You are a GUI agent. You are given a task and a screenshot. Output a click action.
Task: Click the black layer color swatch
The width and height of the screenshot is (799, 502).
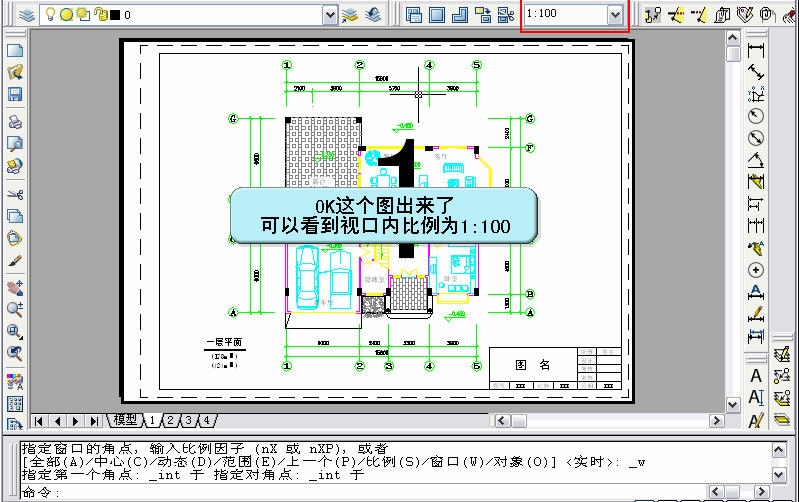tap(115, 15)
